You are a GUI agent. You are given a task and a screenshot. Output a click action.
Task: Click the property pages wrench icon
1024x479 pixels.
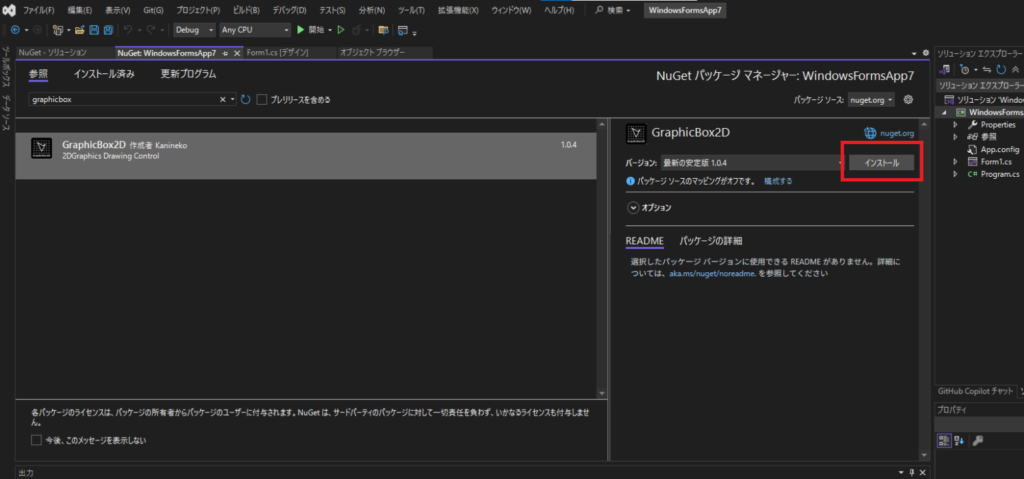click(977, 440)
